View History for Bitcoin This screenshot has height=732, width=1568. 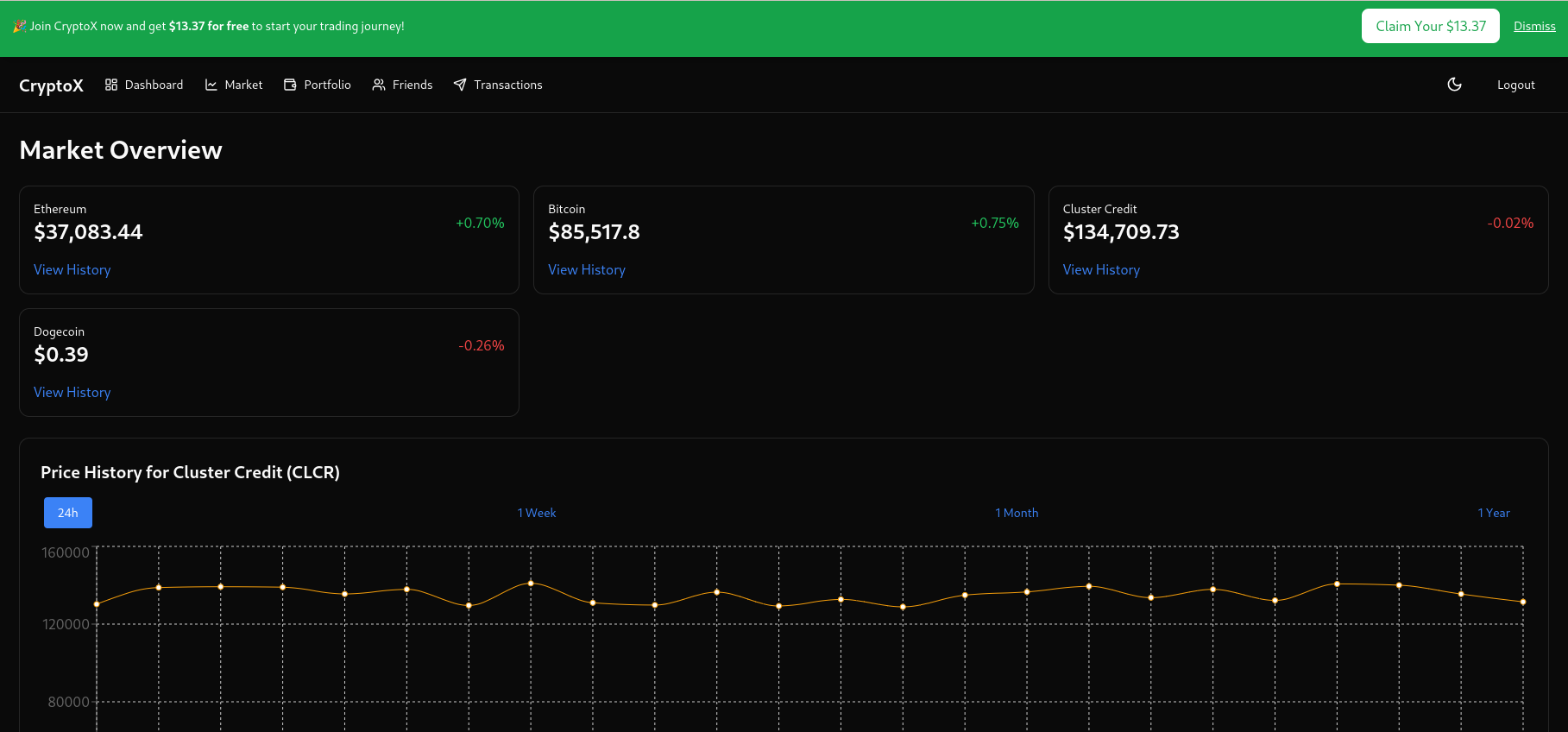[x=587, y=270]
